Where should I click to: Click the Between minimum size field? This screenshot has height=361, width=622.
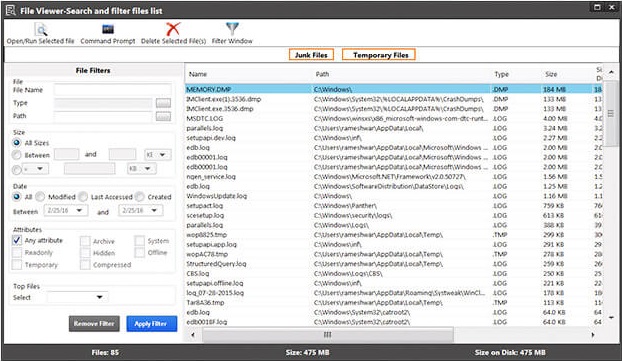(x=66, y=154)
